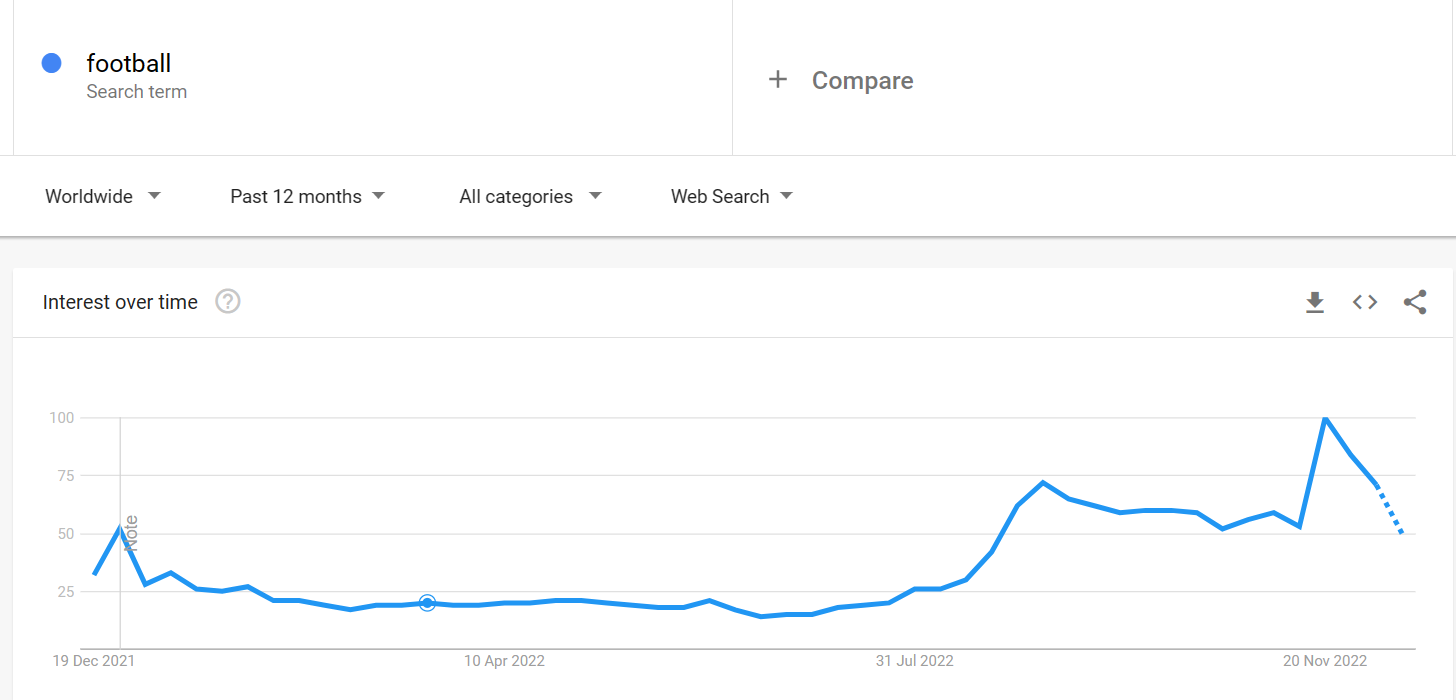This screenshot has height=700, width=1456.
Task: Click the dotted forecast line at chart end
Action: (x=1390, y=510)
